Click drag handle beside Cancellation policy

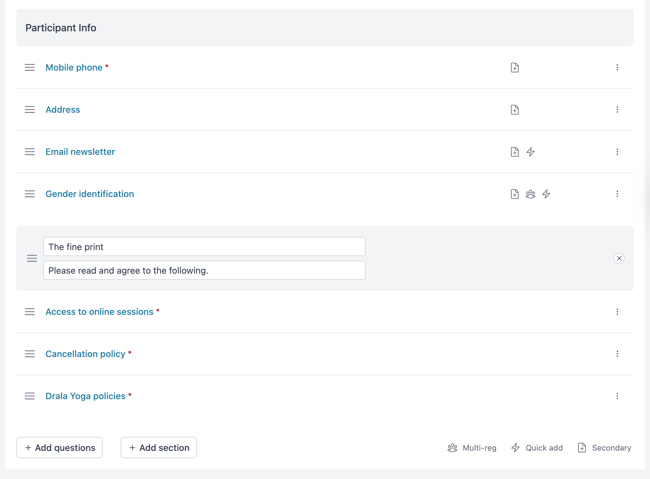(30, 354)
